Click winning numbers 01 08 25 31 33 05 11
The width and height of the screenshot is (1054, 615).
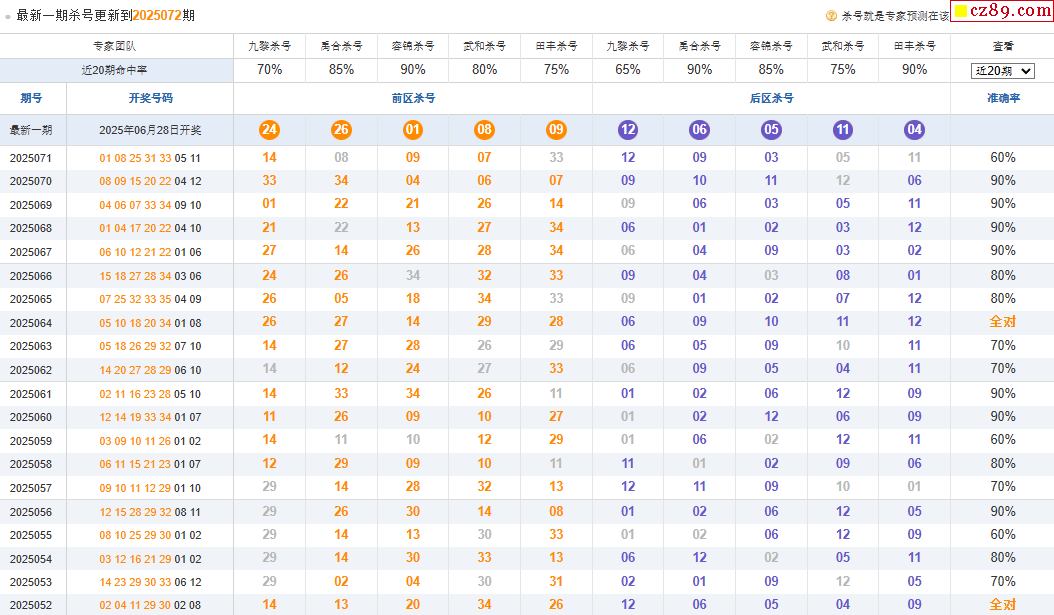150,159
